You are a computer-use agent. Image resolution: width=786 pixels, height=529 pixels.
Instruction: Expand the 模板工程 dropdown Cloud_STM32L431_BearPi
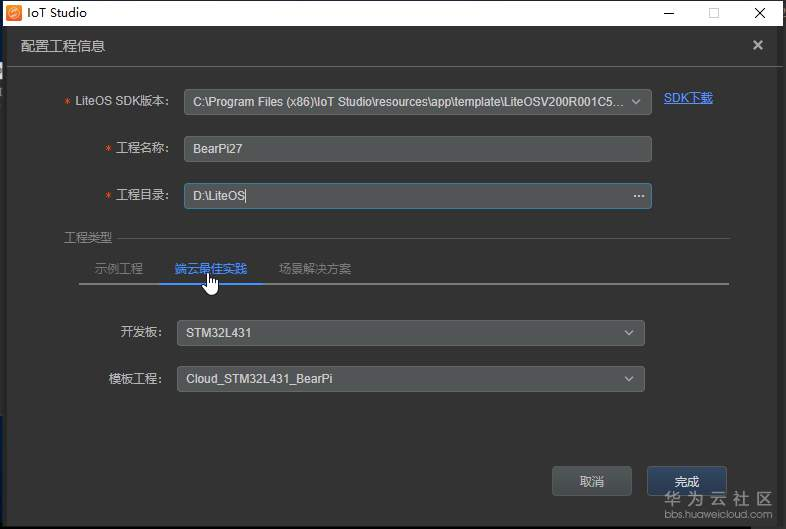tap(411, 379)
